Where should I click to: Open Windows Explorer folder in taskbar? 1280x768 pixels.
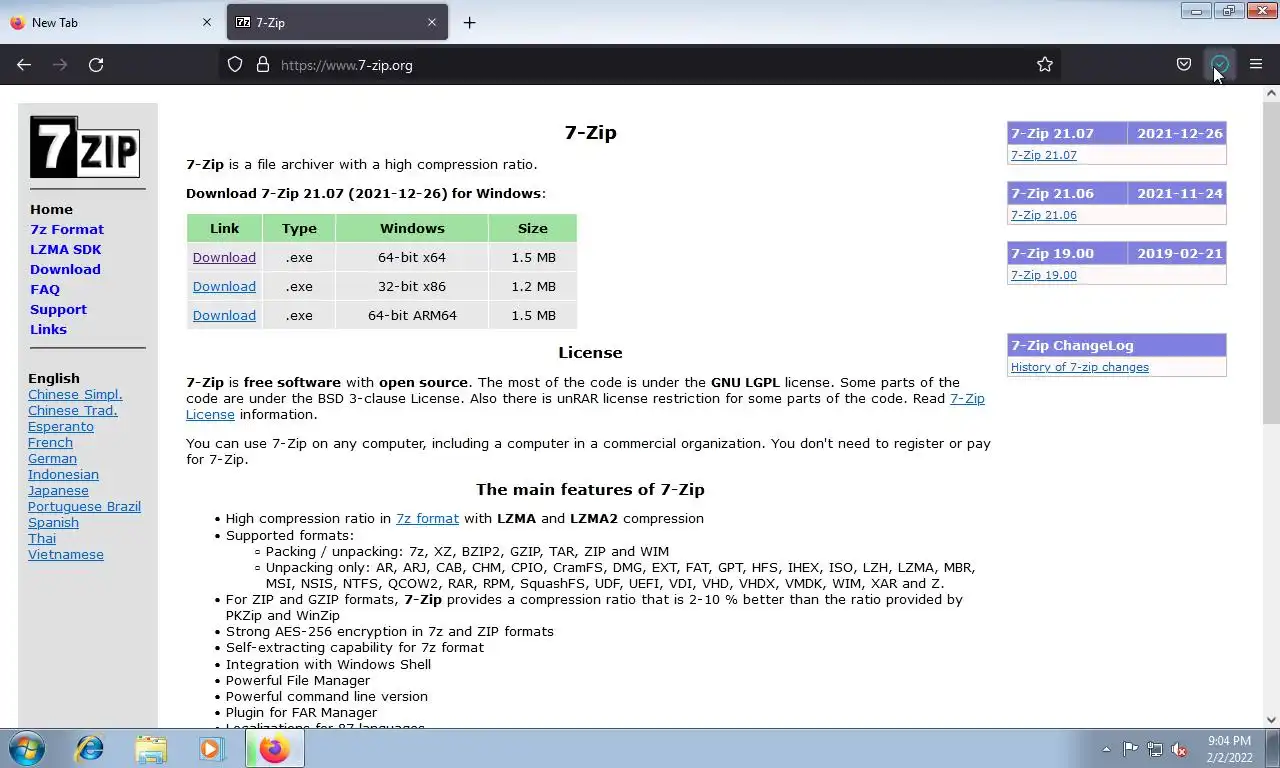click(151, 748)
